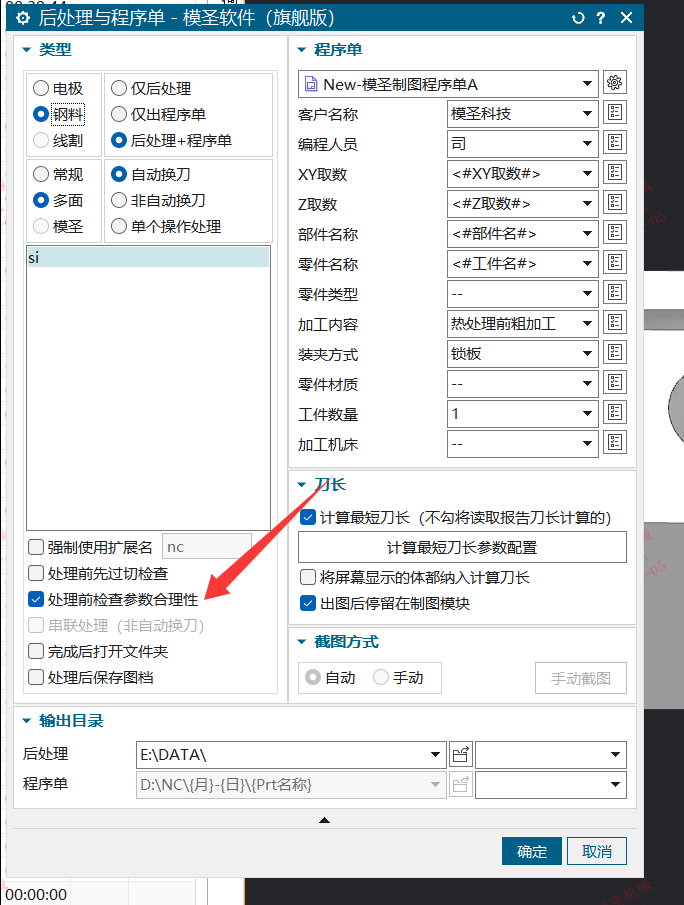Collapse the 类型 section
Viewport: 684px width, 905px height.
(27, 50)
